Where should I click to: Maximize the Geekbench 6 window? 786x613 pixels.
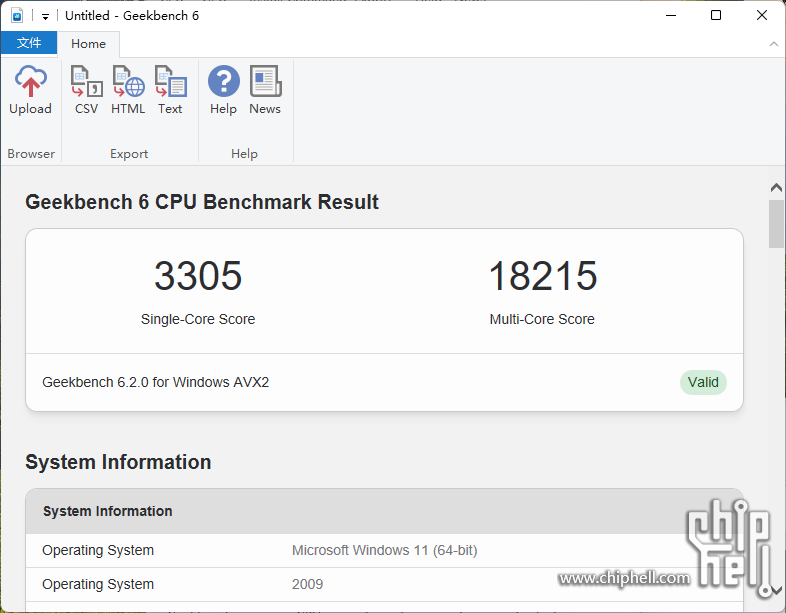point(716,16)
